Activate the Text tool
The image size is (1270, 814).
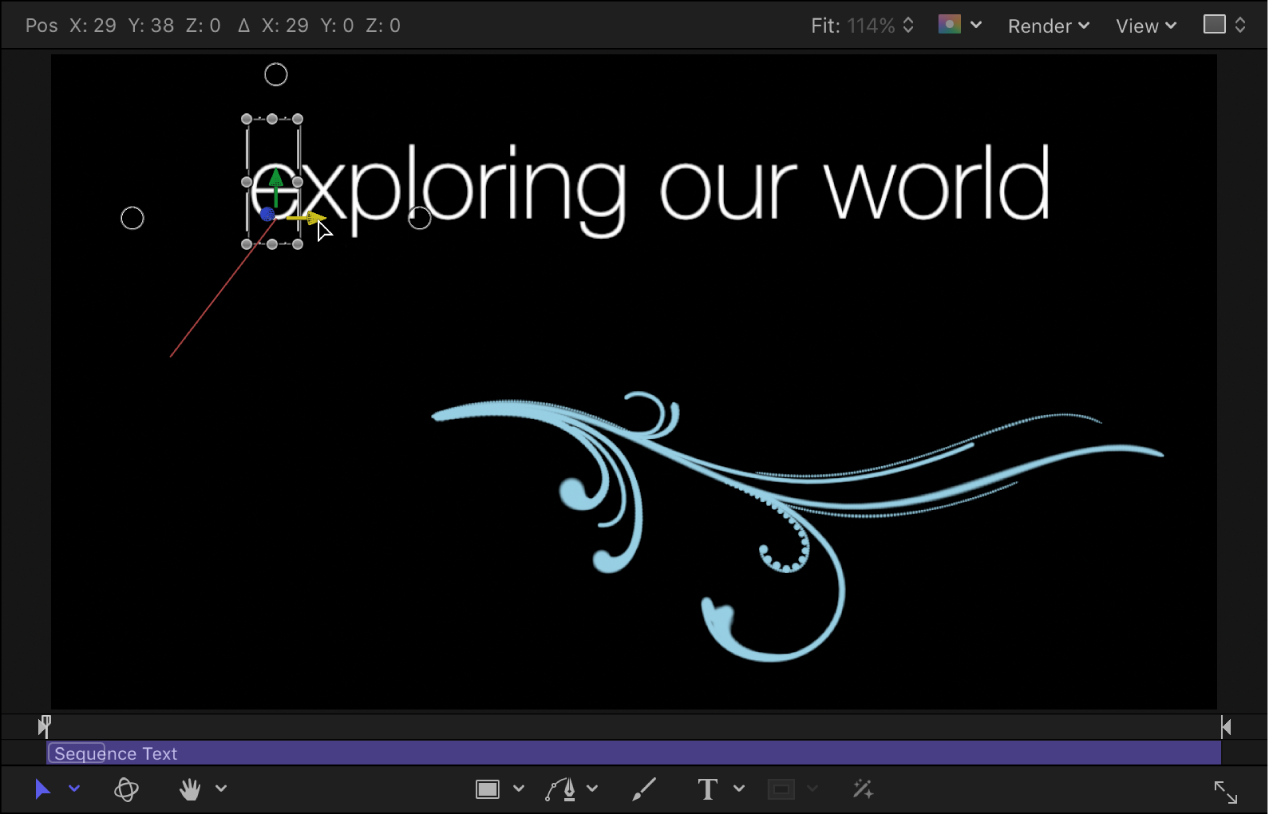point(706,789)
